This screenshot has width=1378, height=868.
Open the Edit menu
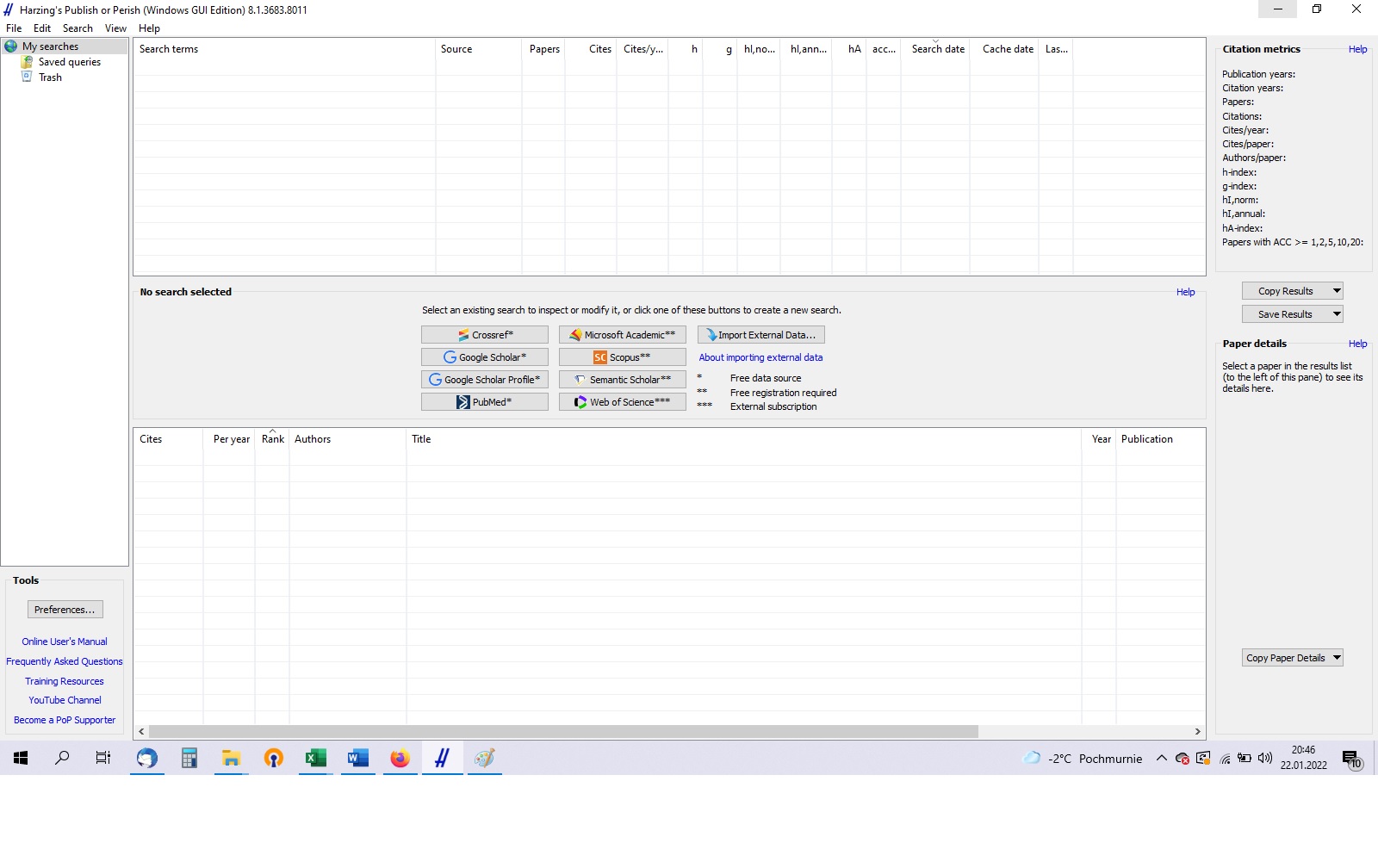pos(42,28)
